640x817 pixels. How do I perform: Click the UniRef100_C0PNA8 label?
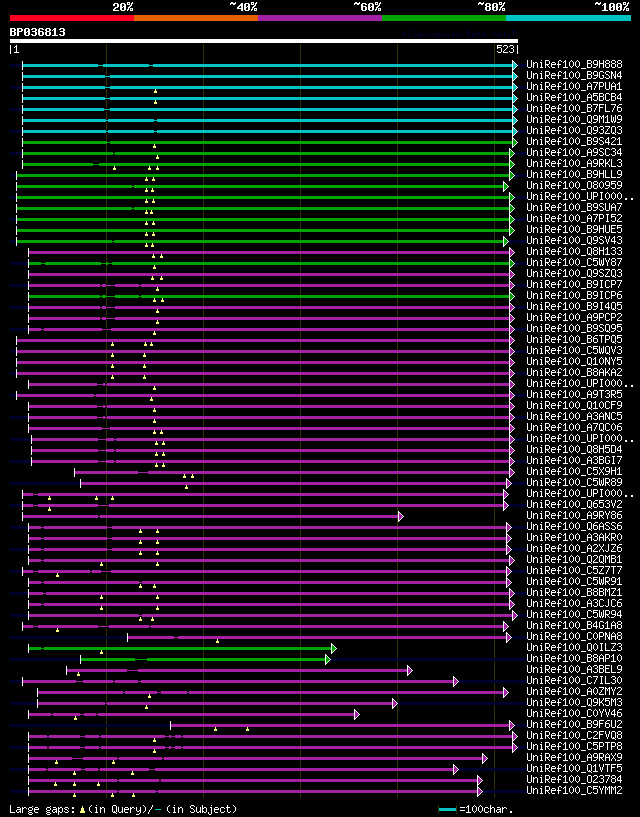tap(574, 637)
